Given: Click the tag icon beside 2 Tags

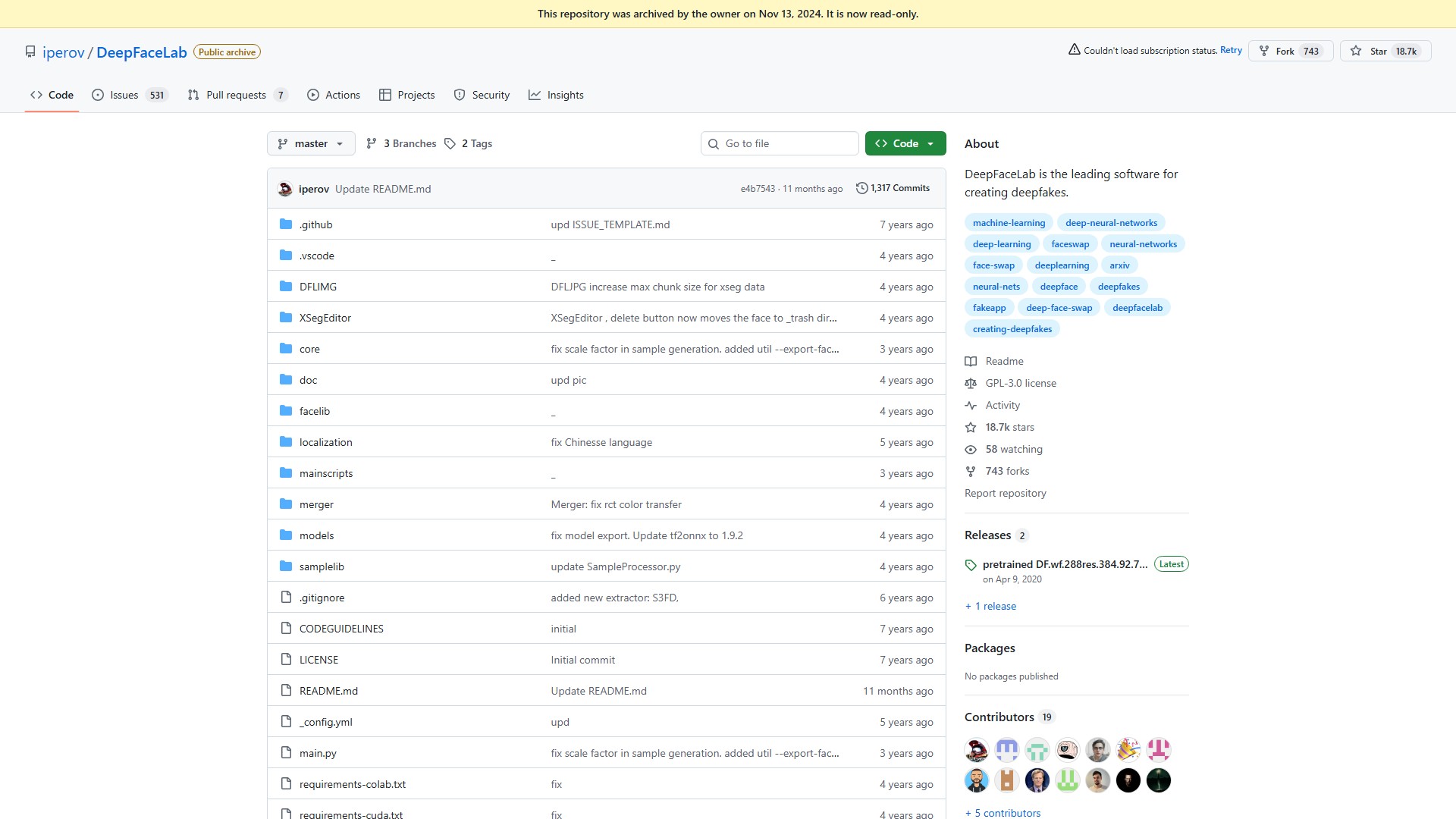Looking at the screenshot, I should [450, 143].
